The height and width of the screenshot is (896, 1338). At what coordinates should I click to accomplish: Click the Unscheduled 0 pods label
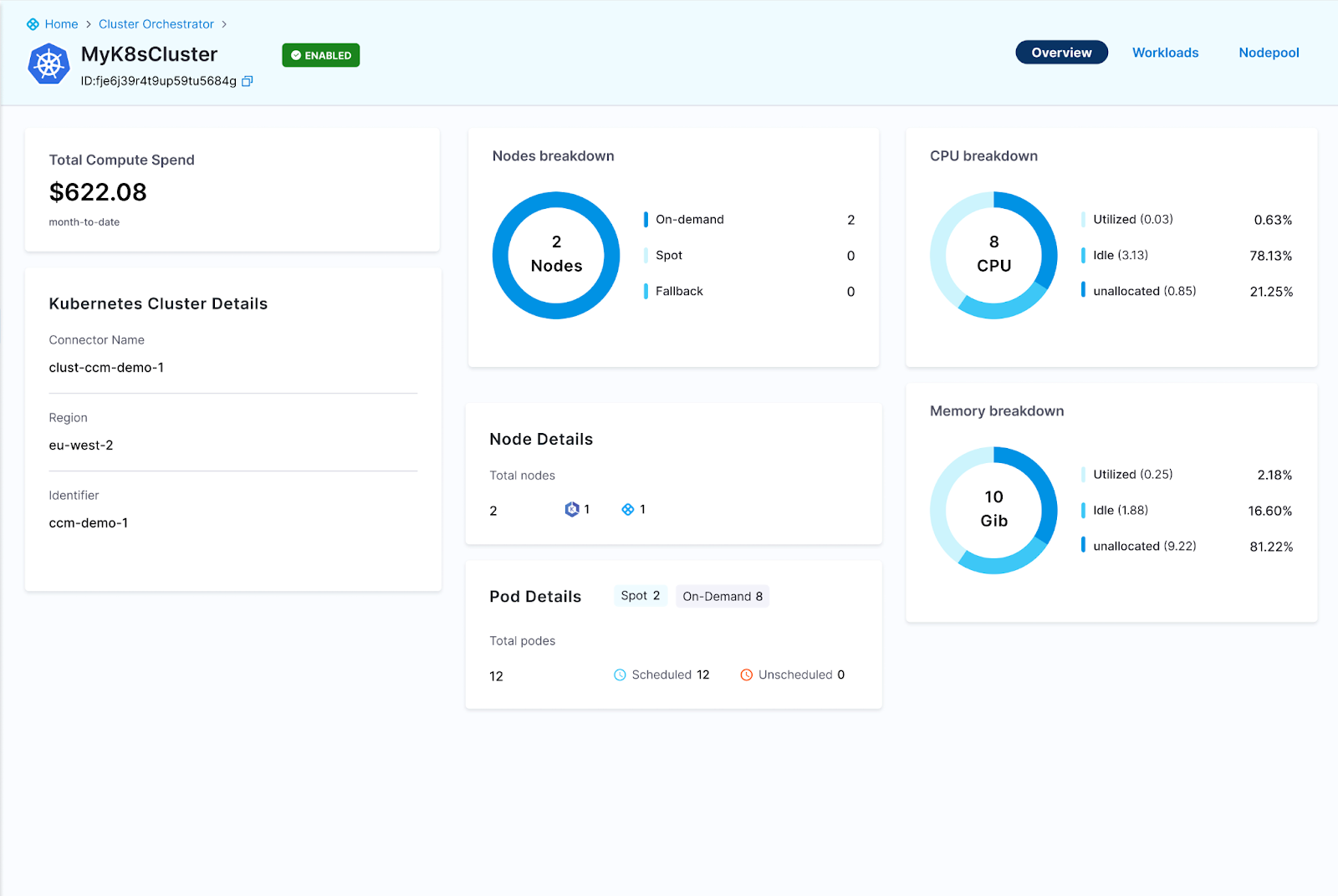point(793,675)
